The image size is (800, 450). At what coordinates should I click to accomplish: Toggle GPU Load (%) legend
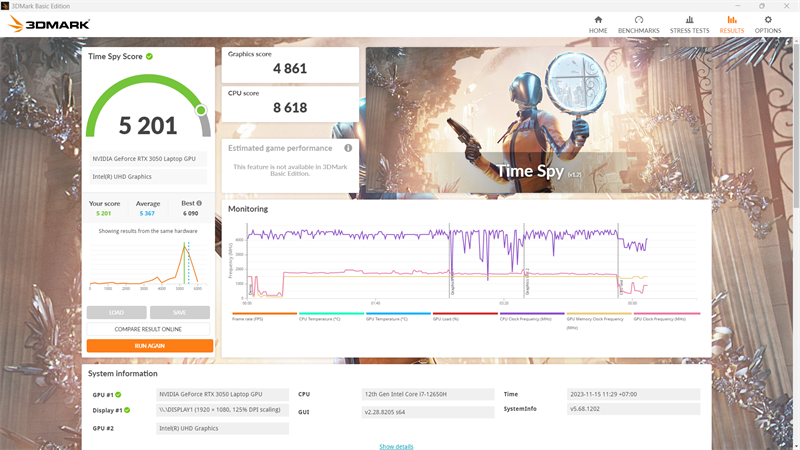point(465,316)
